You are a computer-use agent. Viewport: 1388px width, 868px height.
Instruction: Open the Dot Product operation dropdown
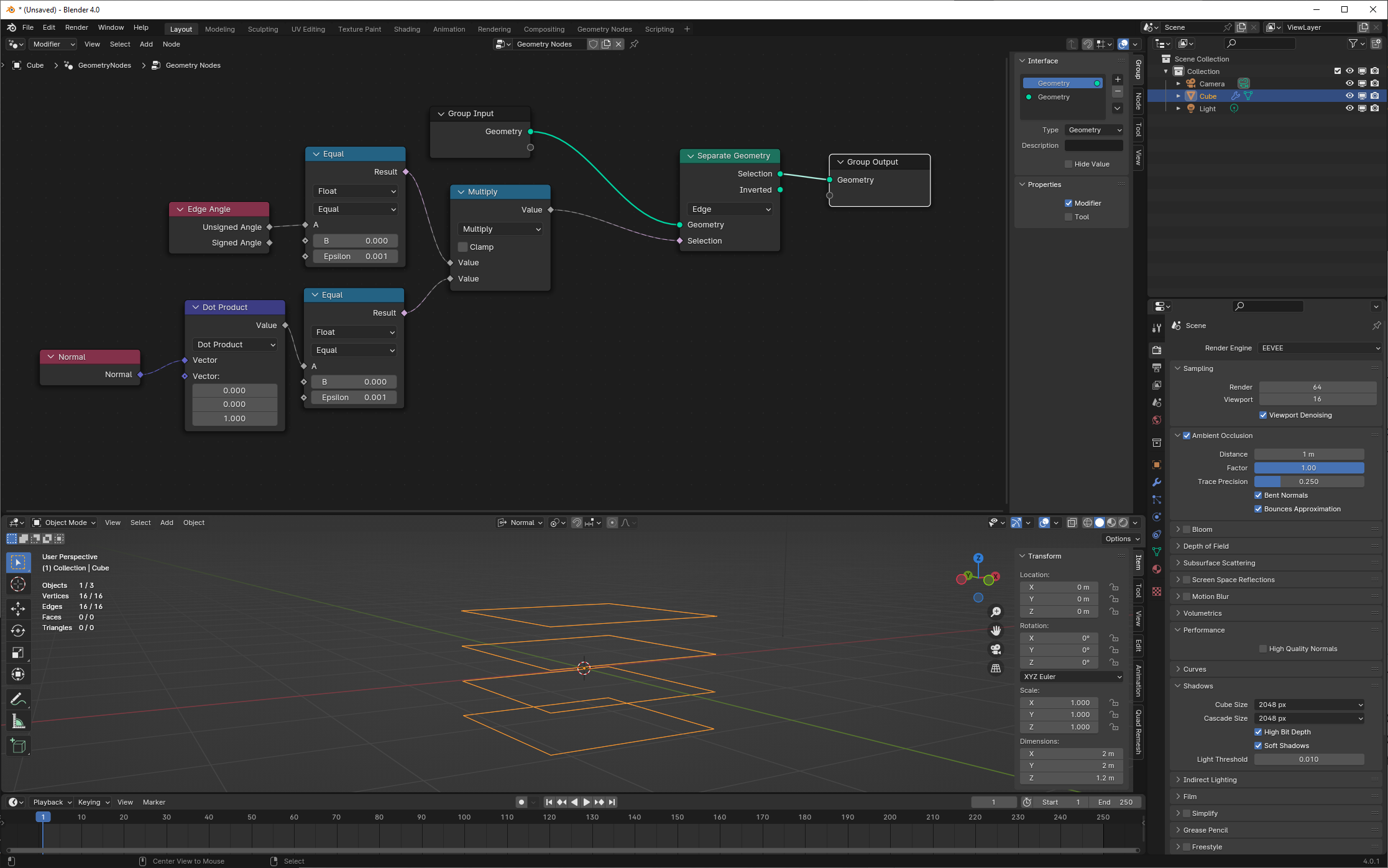[x=235, y=344]
